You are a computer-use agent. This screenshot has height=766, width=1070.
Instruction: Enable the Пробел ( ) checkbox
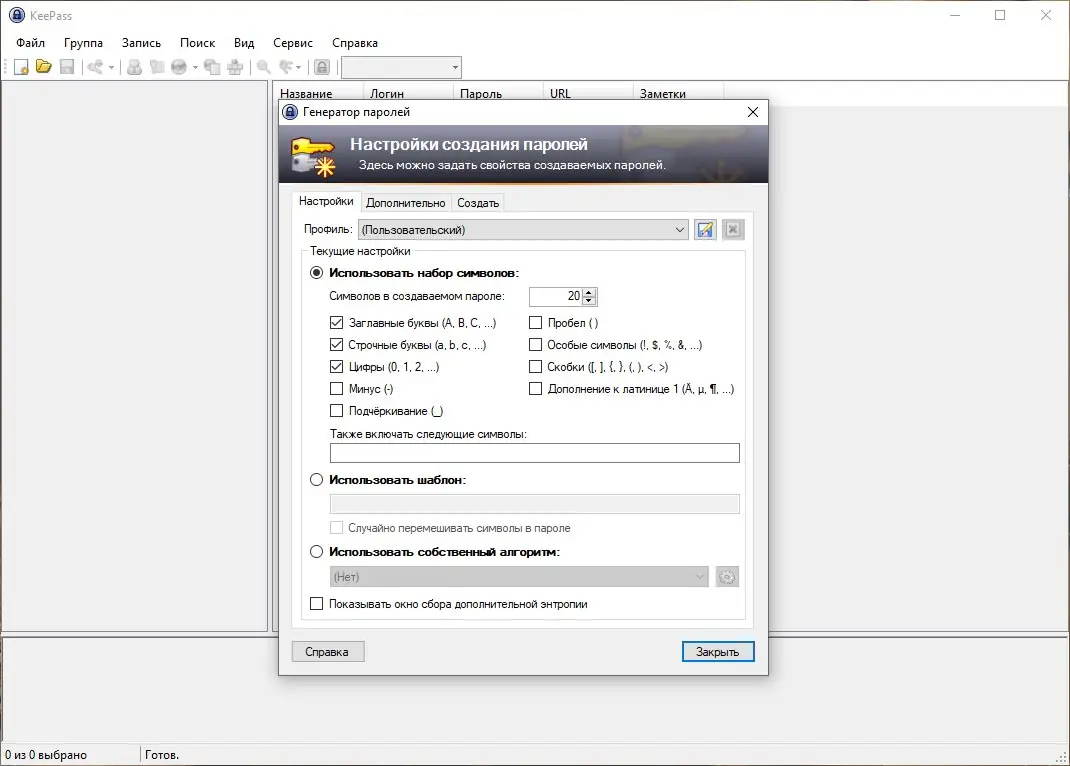click(x=536, y=323)
